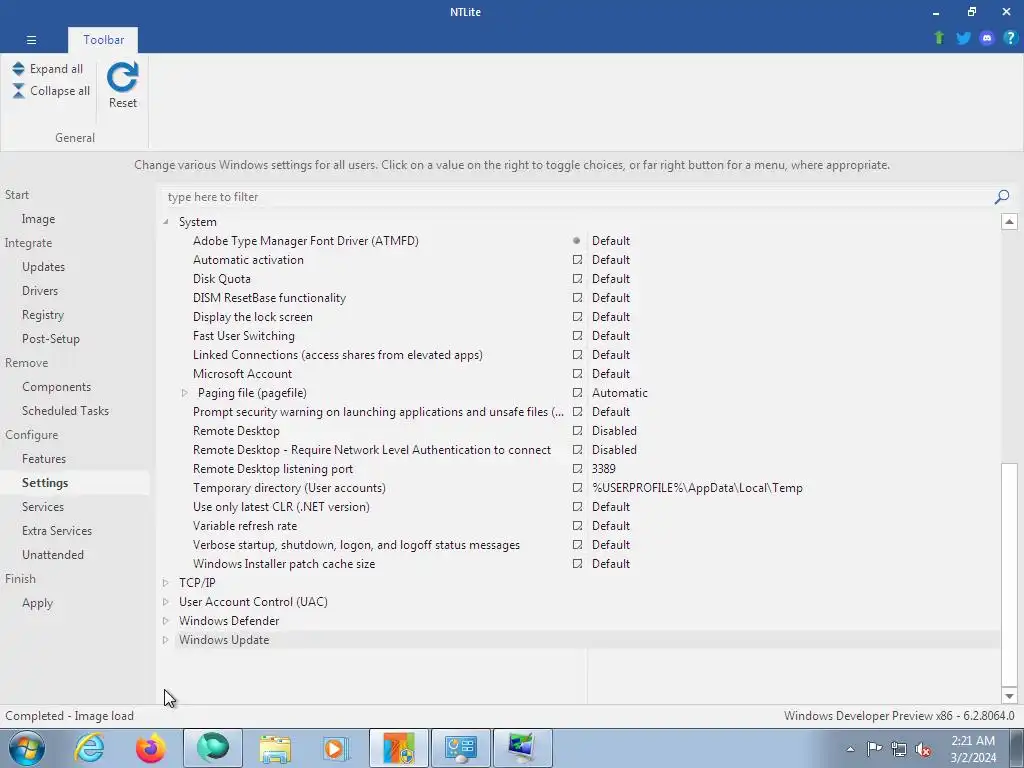Launch Internet Explorer from taskbar
Screen dimensions: 1024x768
pos(89,748)
